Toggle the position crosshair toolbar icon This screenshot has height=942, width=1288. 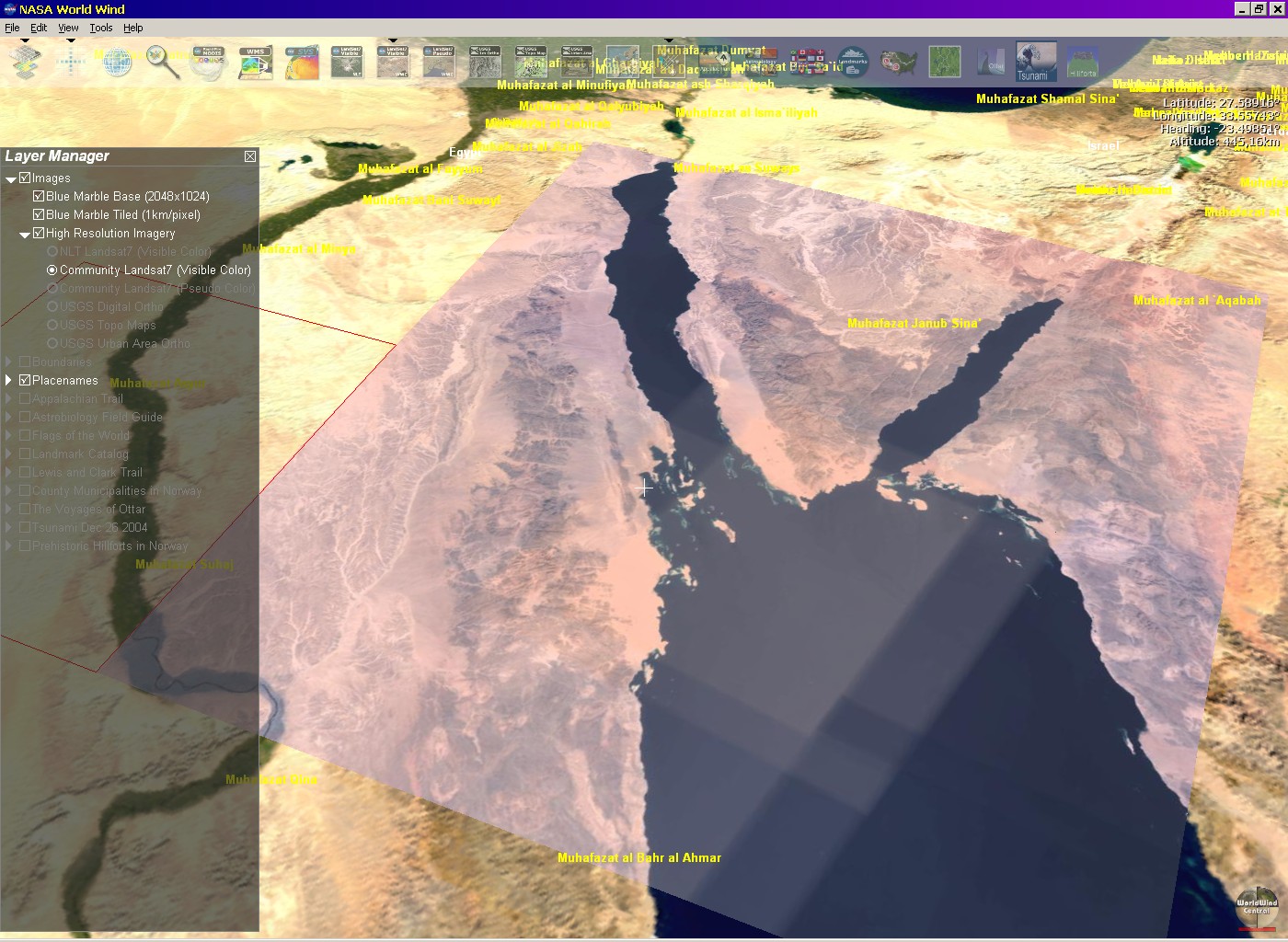[71, 62]
